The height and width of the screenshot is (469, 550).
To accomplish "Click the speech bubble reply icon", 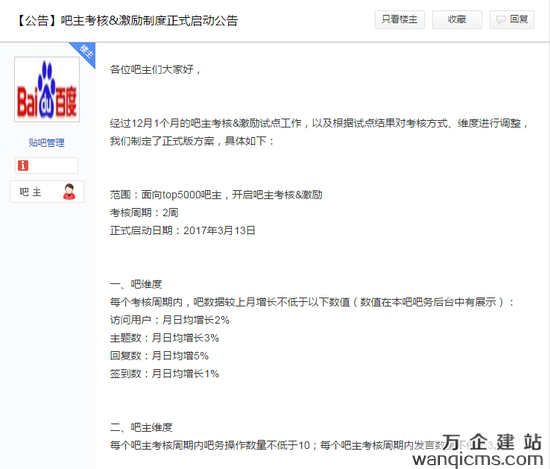I will click(501, 20).
